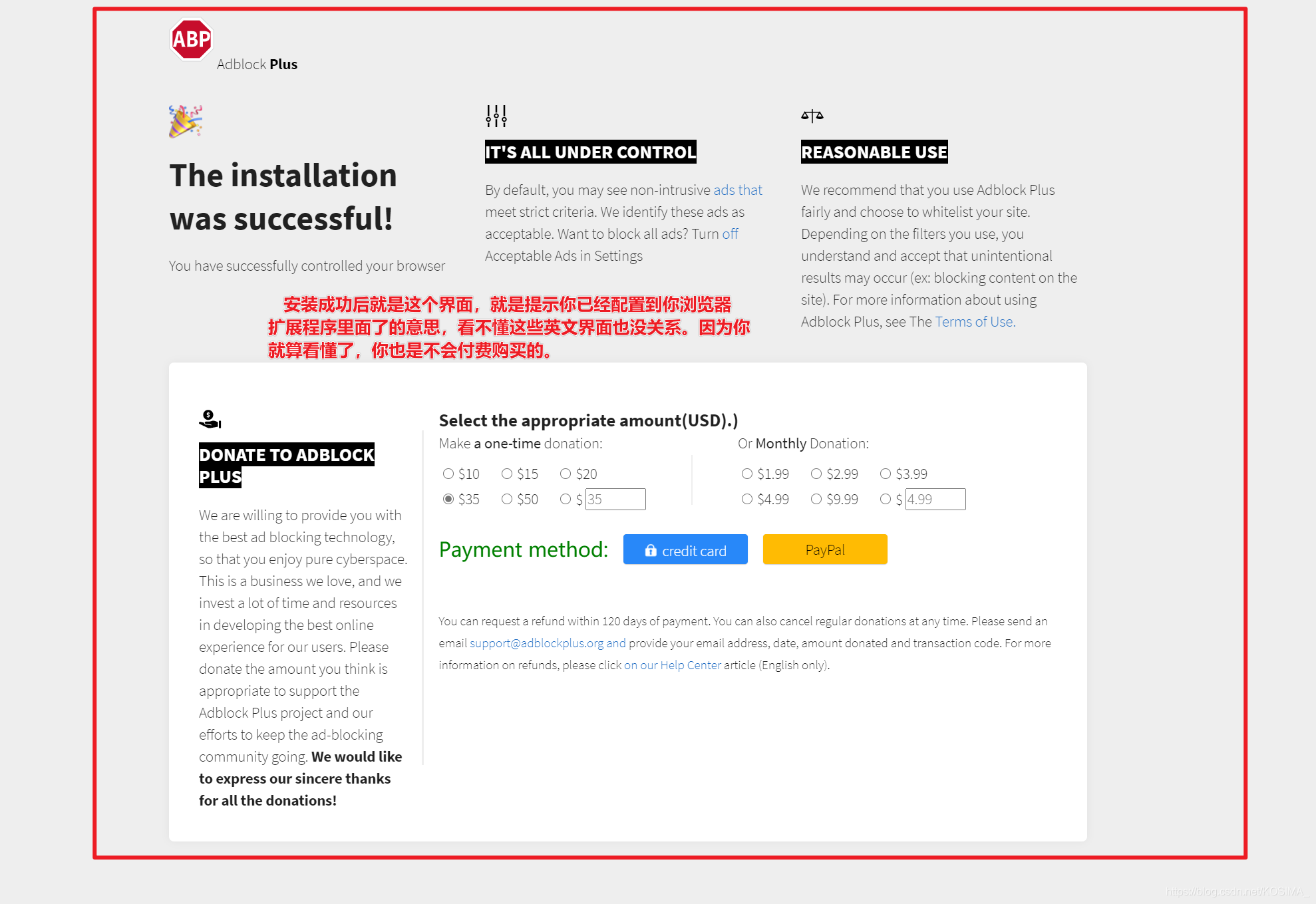The width and height of the screenshot is (1316, 904).
Task: Click 'Make a one-time donation:' label
Action: (x=521, y=444)
